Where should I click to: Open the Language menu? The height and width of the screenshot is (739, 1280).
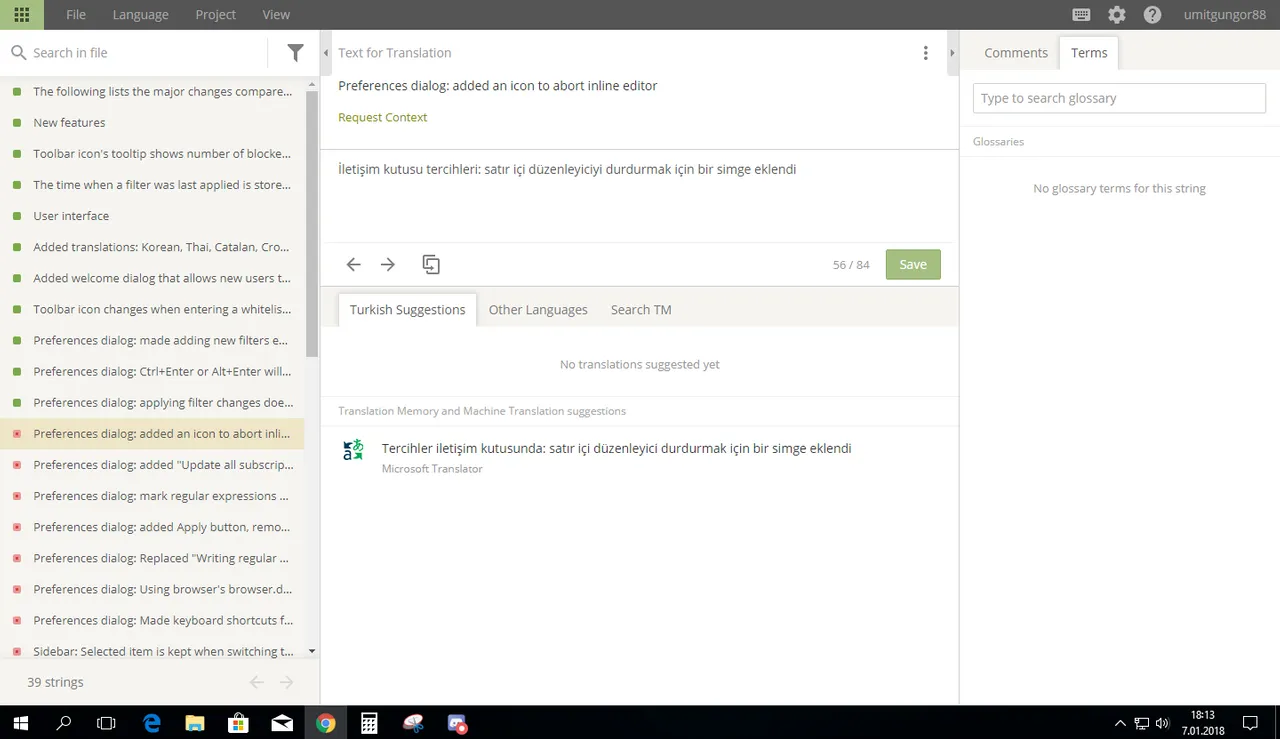140,15
